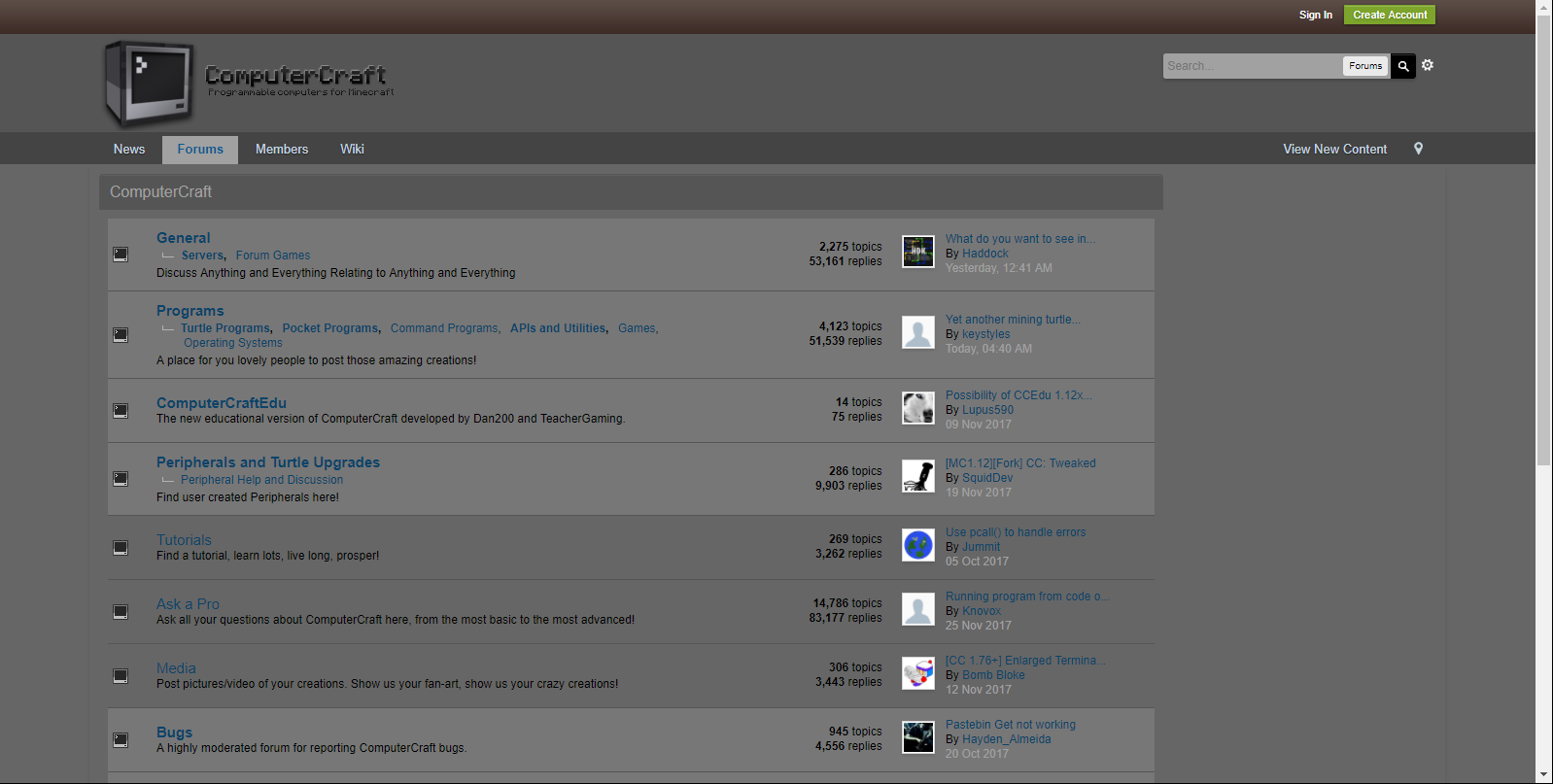Screen dimensions: 1553x784
Task: Click Bomb Bloke's avatar image
Action: coord(917,673)
